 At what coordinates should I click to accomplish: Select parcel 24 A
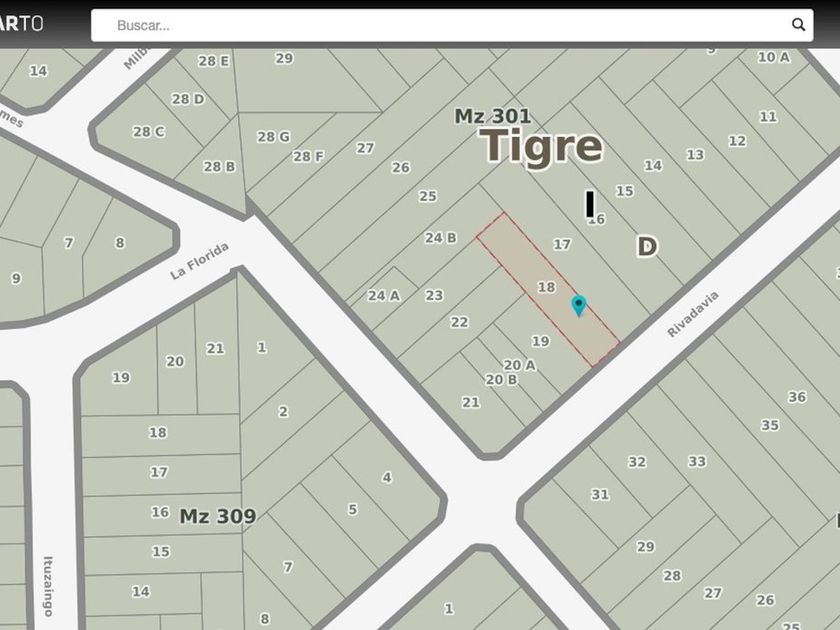click(384, 296)
